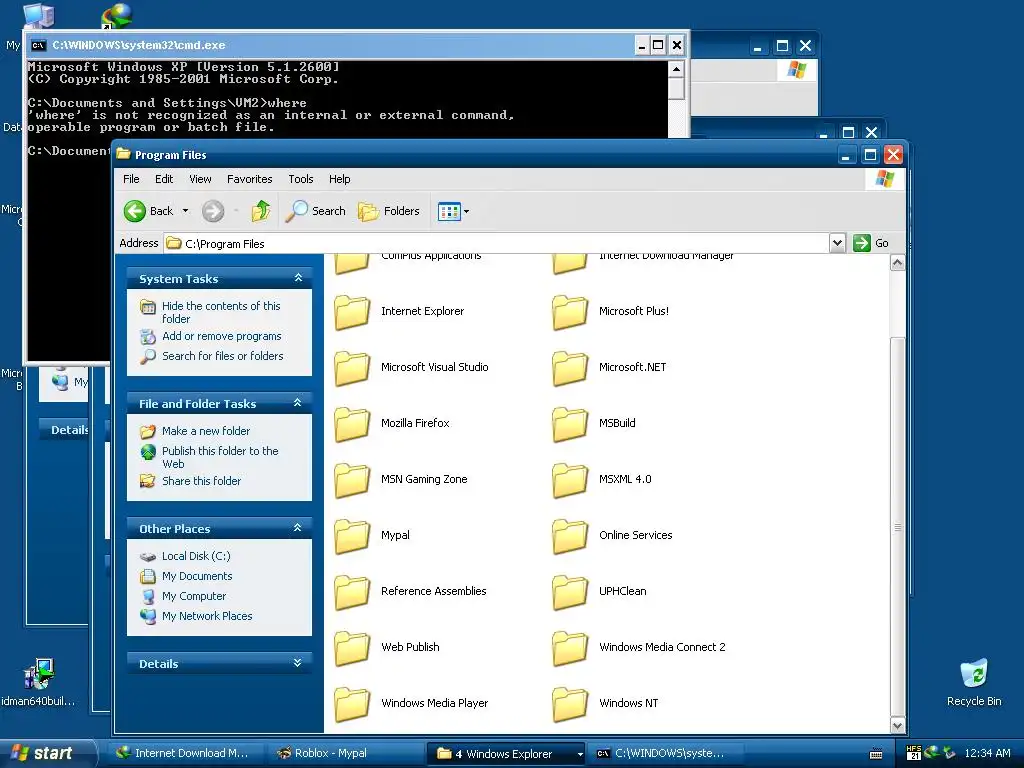The width and height of the screenshot is (1024, 768).
Task: Switch to the cmd.exe taskbar button
Action: (667, 754)
